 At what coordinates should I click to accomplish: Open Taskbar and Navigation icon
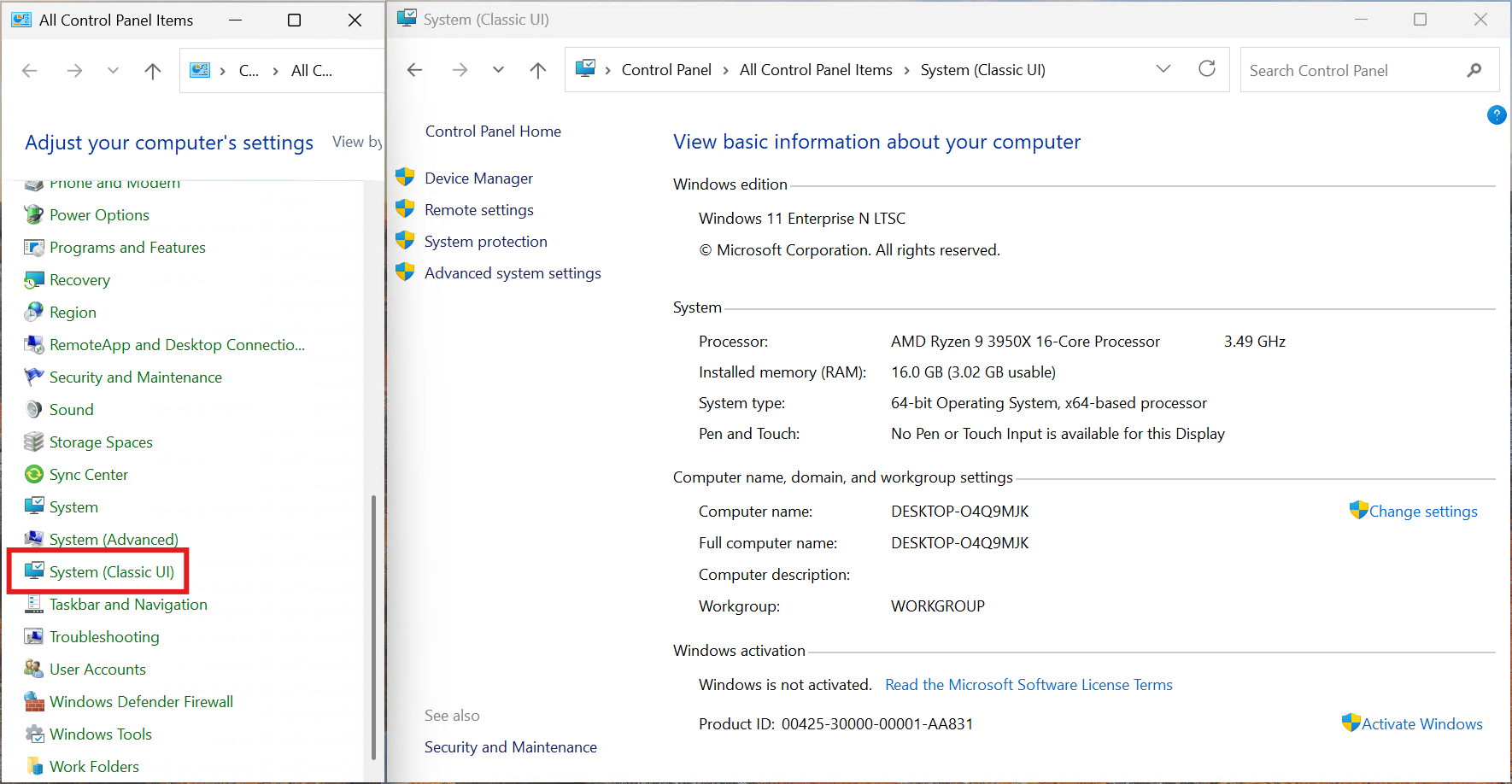pyautogui.click(x=34, y=605)
